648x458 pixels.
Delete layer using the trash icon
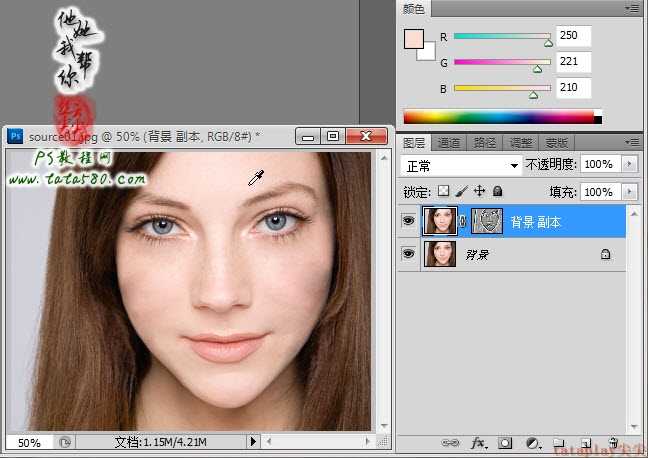point(614,443)
